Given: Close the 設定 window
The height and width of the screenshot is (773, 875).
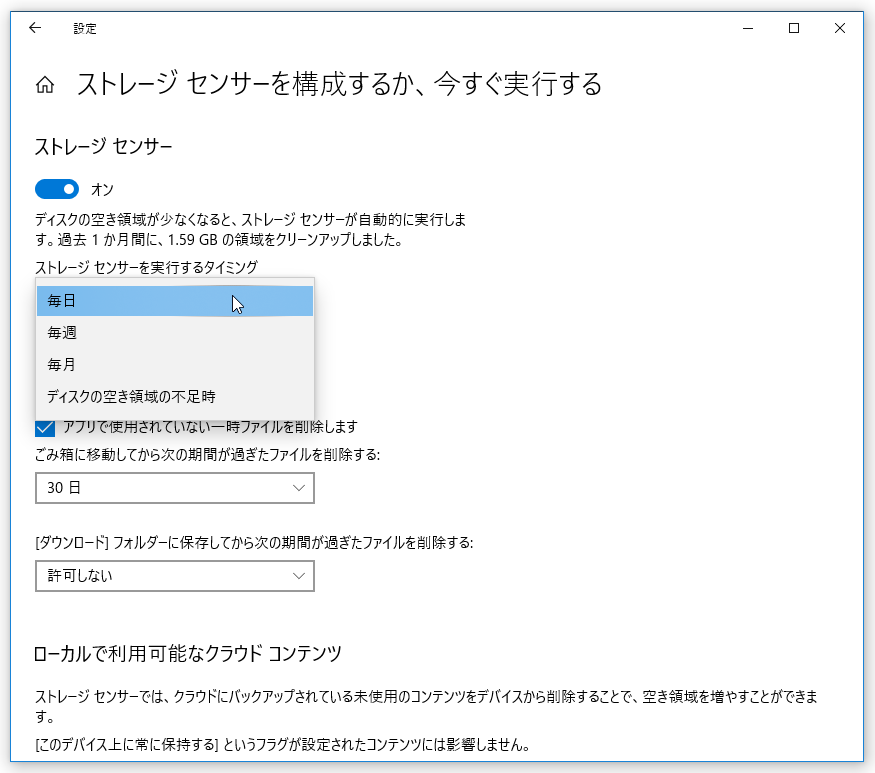Looking at the screenshot, I should click(840, 28).
